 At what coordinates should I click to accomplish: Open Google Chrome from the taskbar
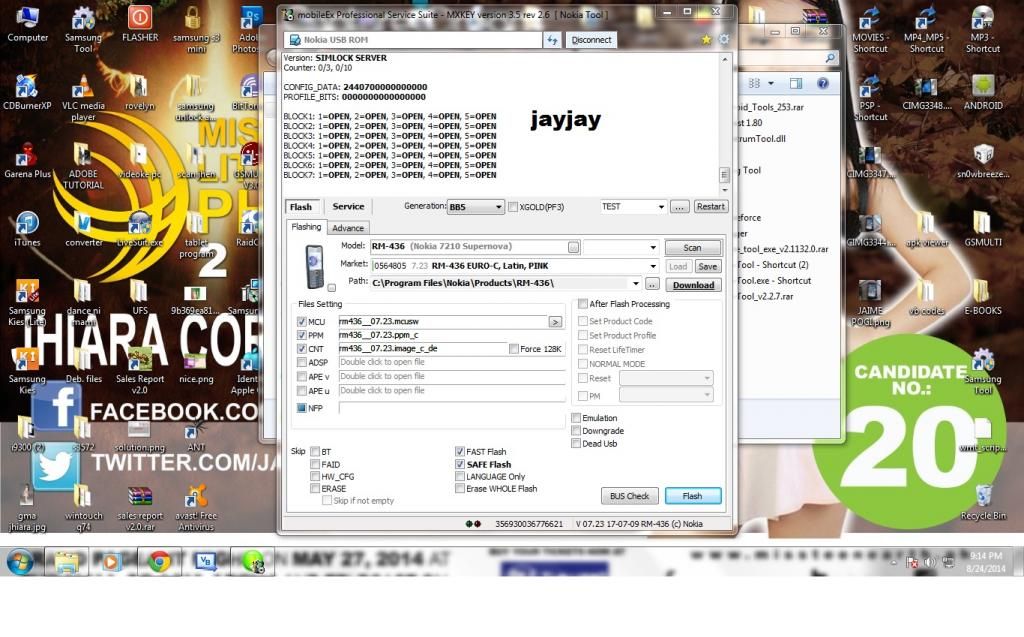point(158,561)
